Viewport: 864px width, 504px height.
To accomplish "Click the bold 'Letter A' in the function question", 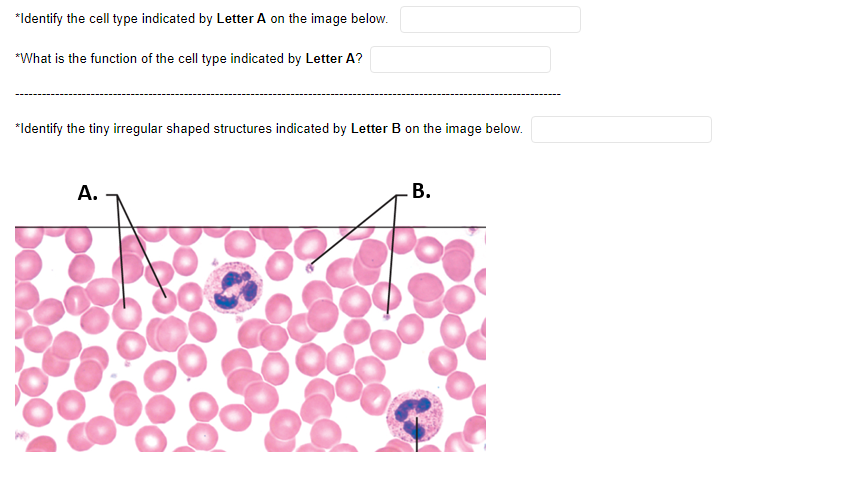I will 330,59.
